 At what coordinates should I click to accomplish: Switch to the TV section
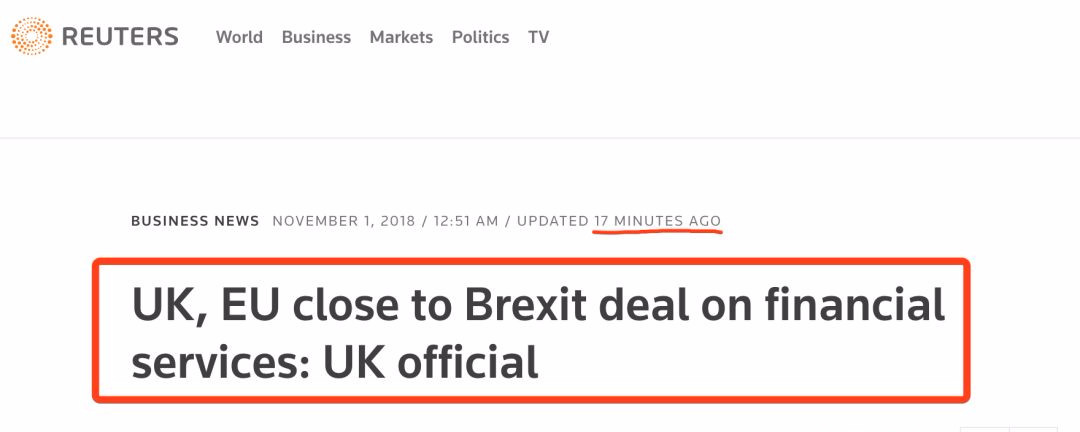point(539,37)
